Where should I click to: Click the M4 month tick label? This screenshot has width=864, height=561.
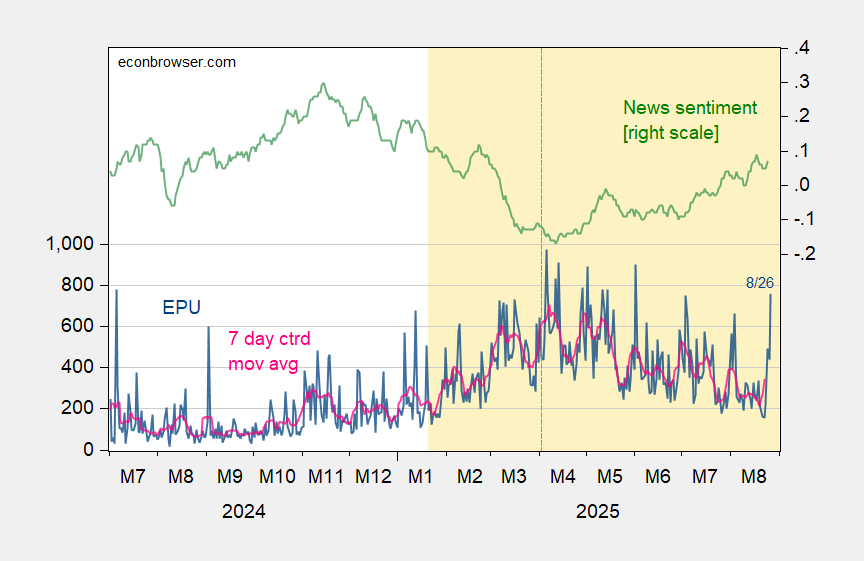pyautogui.click(x=561, y=477)
